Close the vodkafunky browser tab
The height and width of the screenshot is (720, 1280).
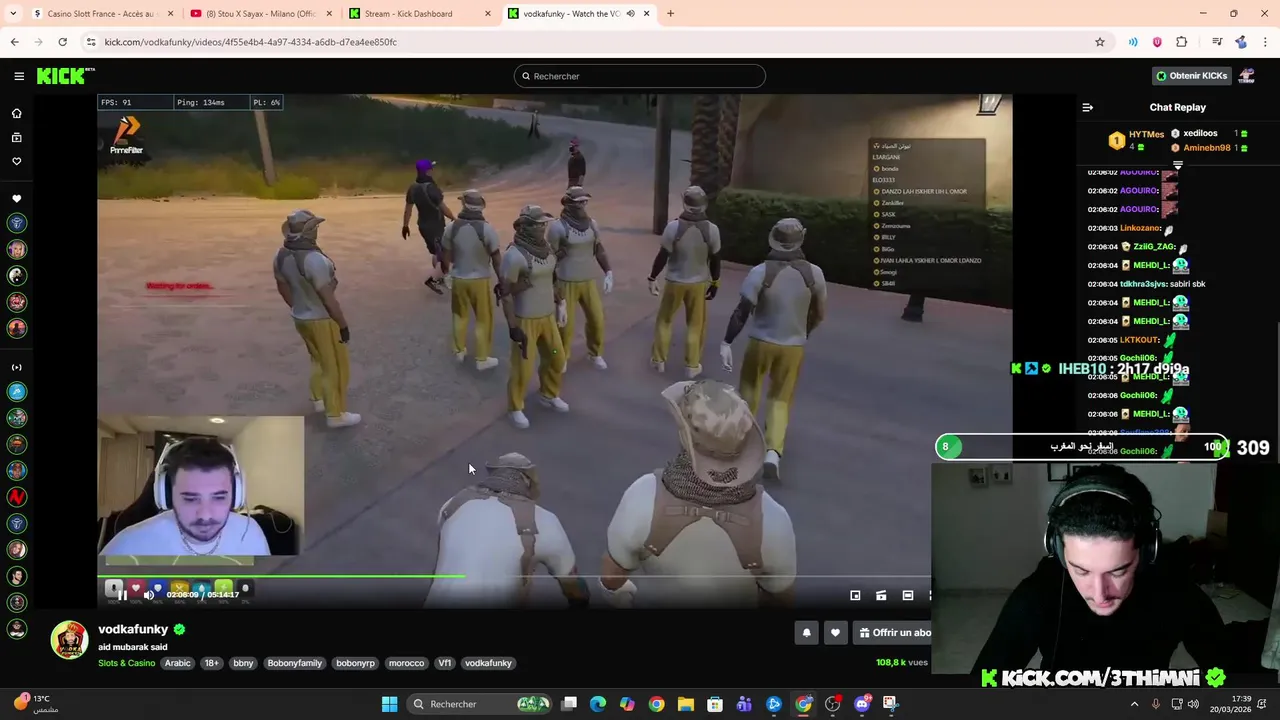pos(646,14)
